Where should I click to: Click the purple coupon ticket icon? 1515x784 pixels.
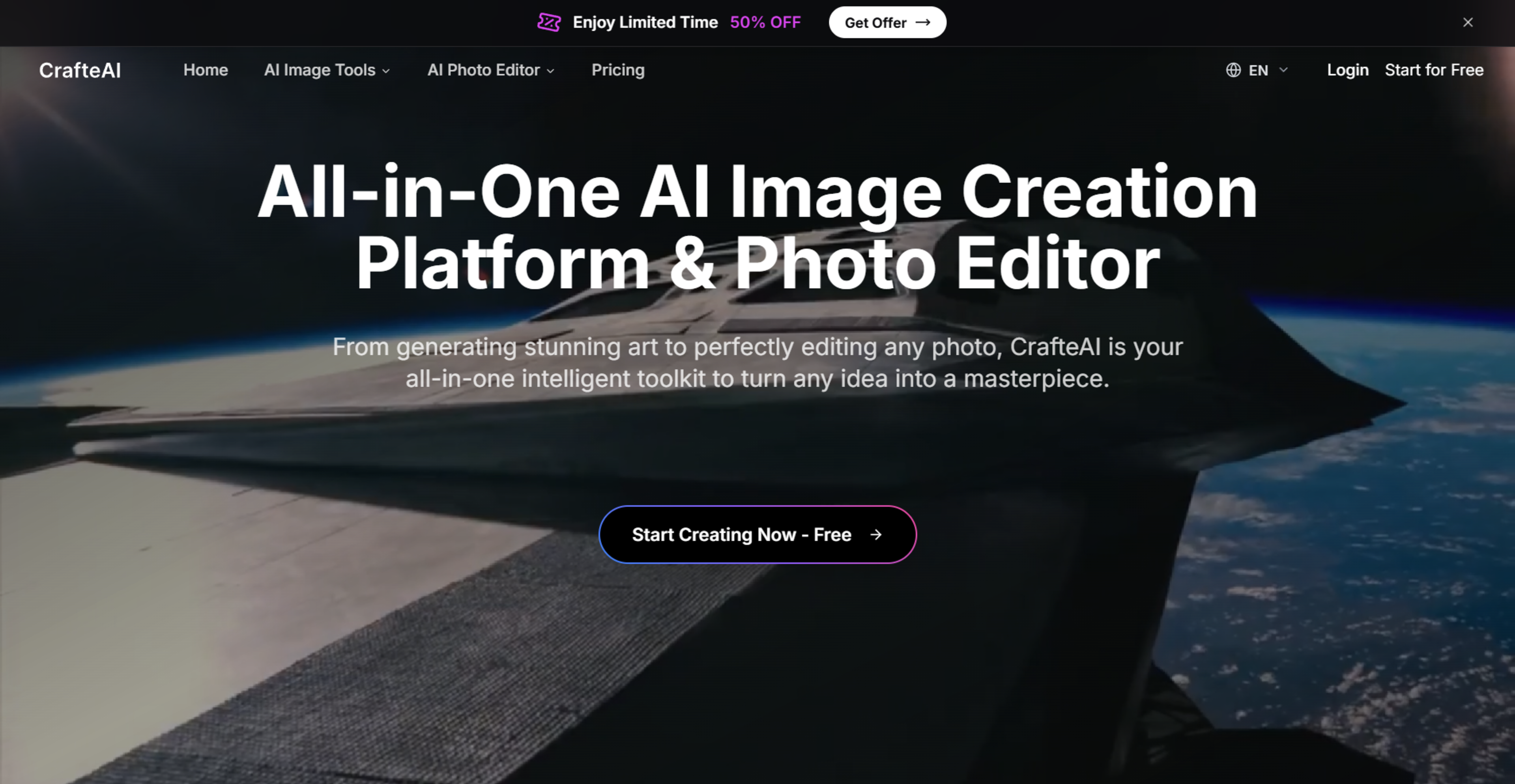(549, 22)
